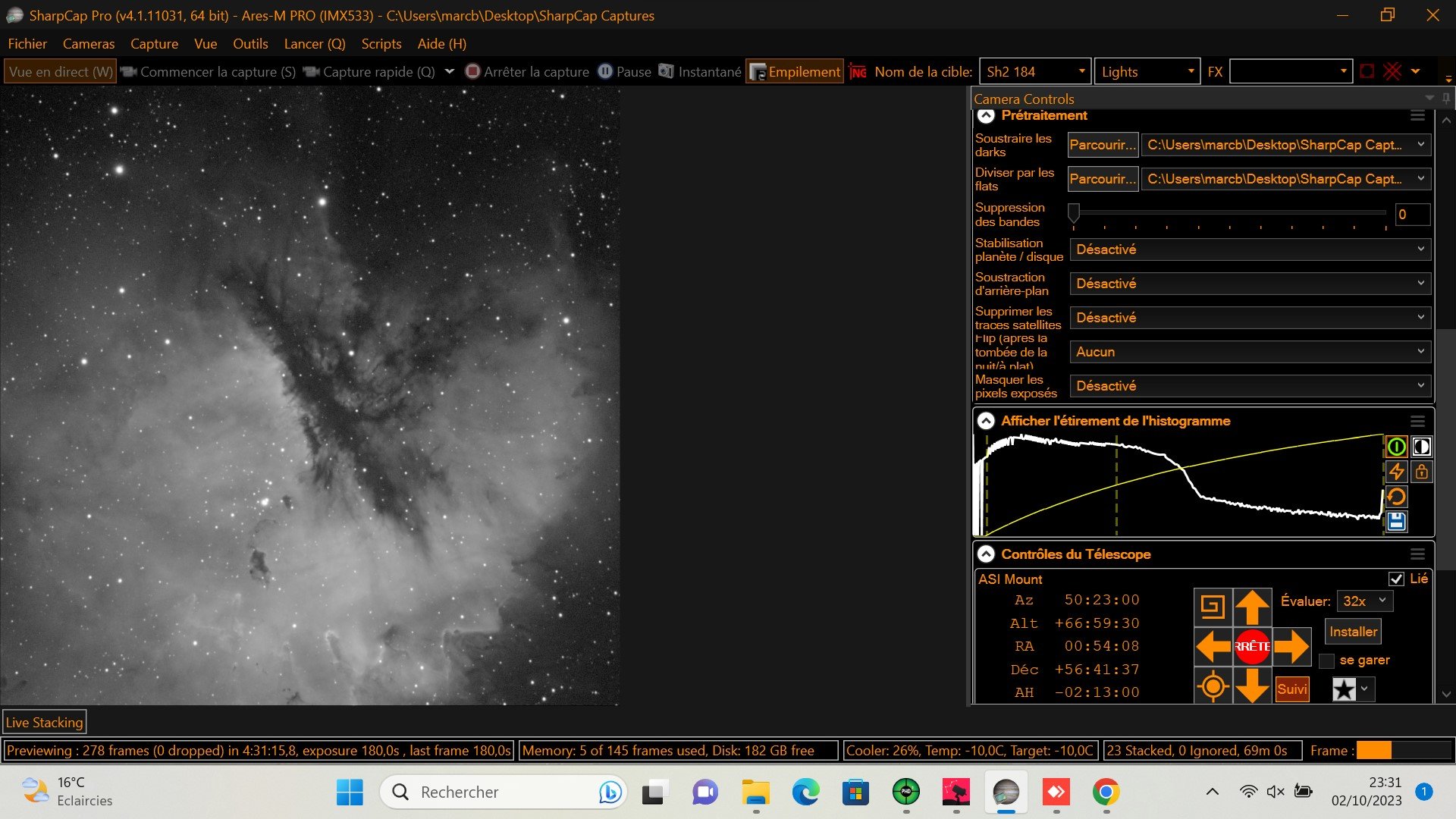
Task: Click the red crosshatch reticule icon
Action: tap(1392, 71)
